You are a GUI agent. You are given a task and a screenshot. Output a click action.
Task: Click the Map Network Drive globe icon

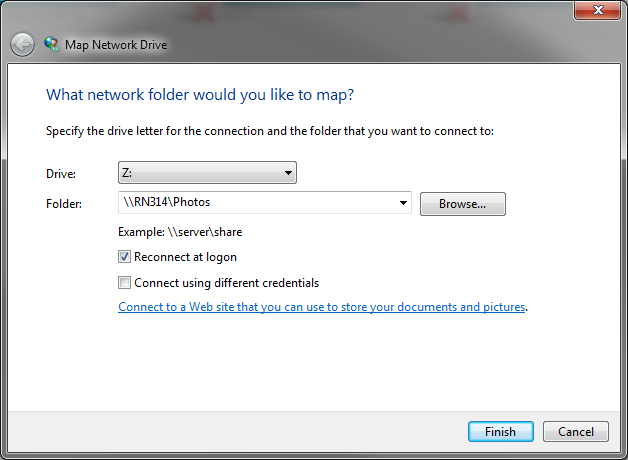[x=52, y=44]
